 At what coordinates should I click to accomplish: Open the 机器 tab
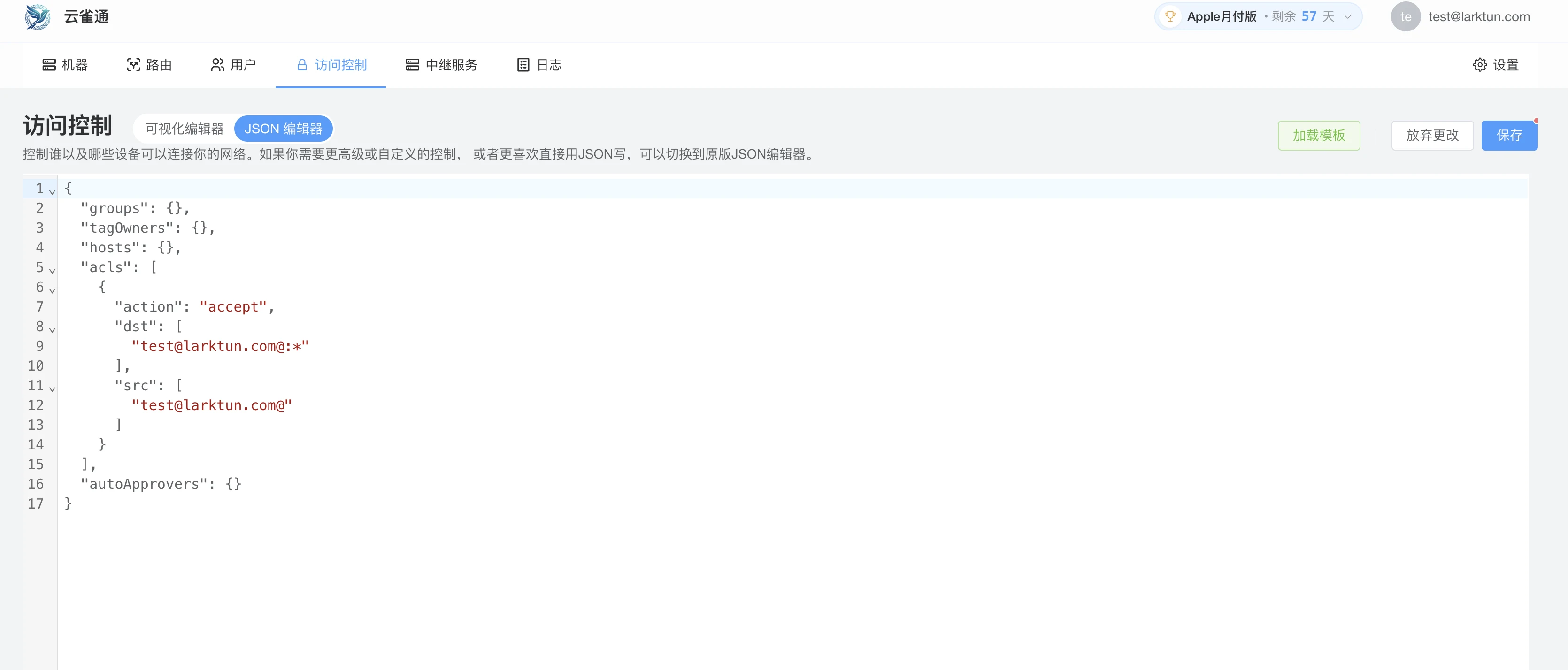(x=65, y=65)
